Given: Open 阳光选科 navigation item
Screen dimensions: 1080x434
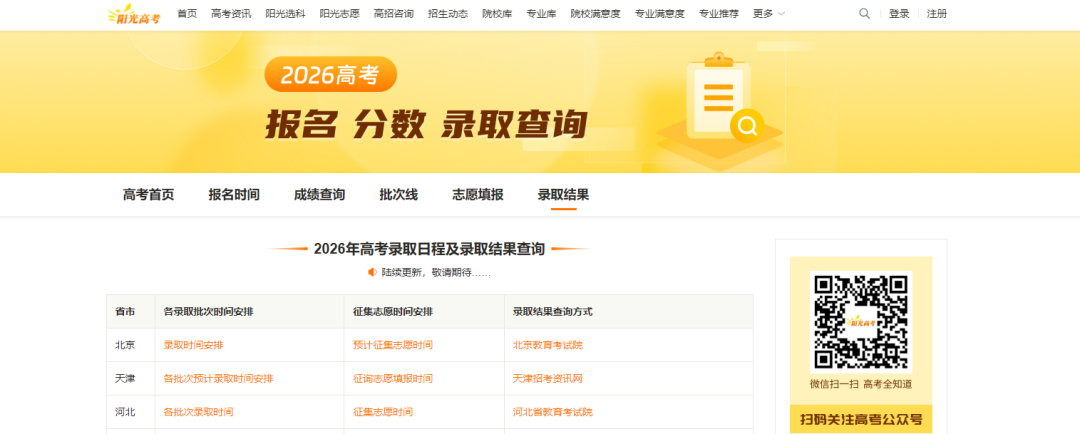Looking at the screenshot, I should point(285,14).
